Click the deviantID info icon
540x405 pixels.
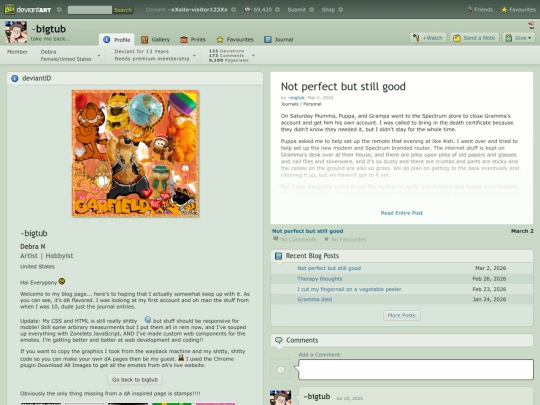[x=14, y=79]
